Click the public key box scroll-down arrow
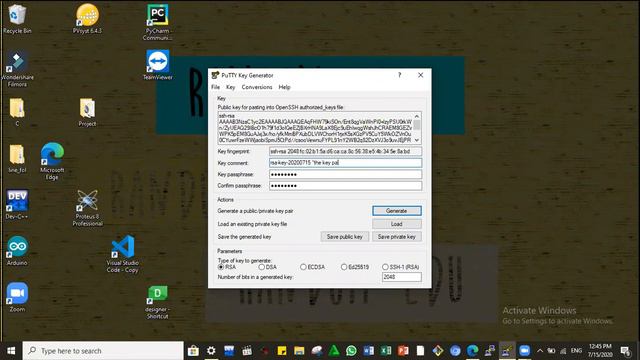 click(417, 140)
